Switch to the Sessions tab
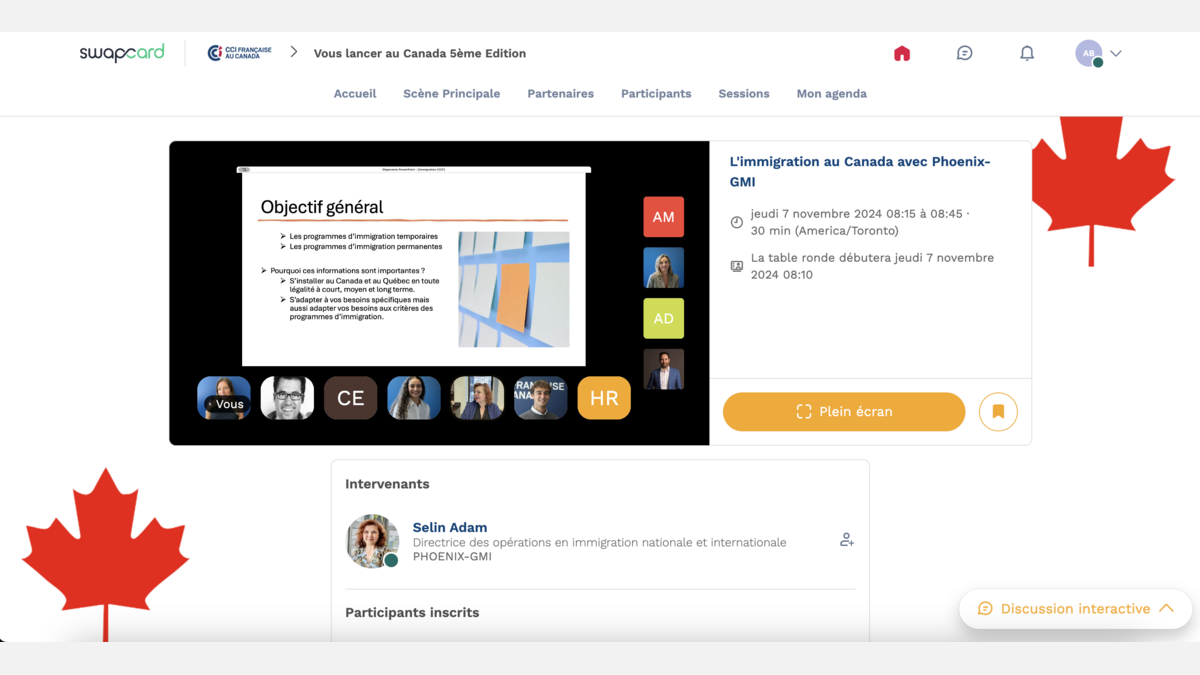 point(744,94)
